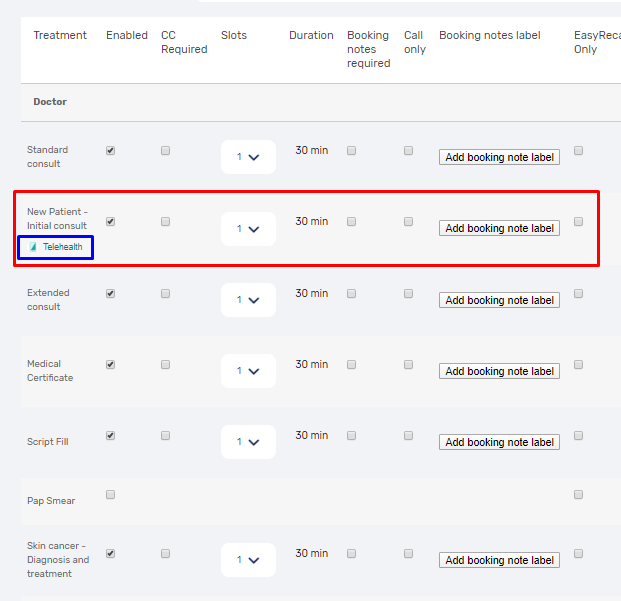Select the Doctor section heading
This screenshot has height=601, width=621.
tap(50, 102)
